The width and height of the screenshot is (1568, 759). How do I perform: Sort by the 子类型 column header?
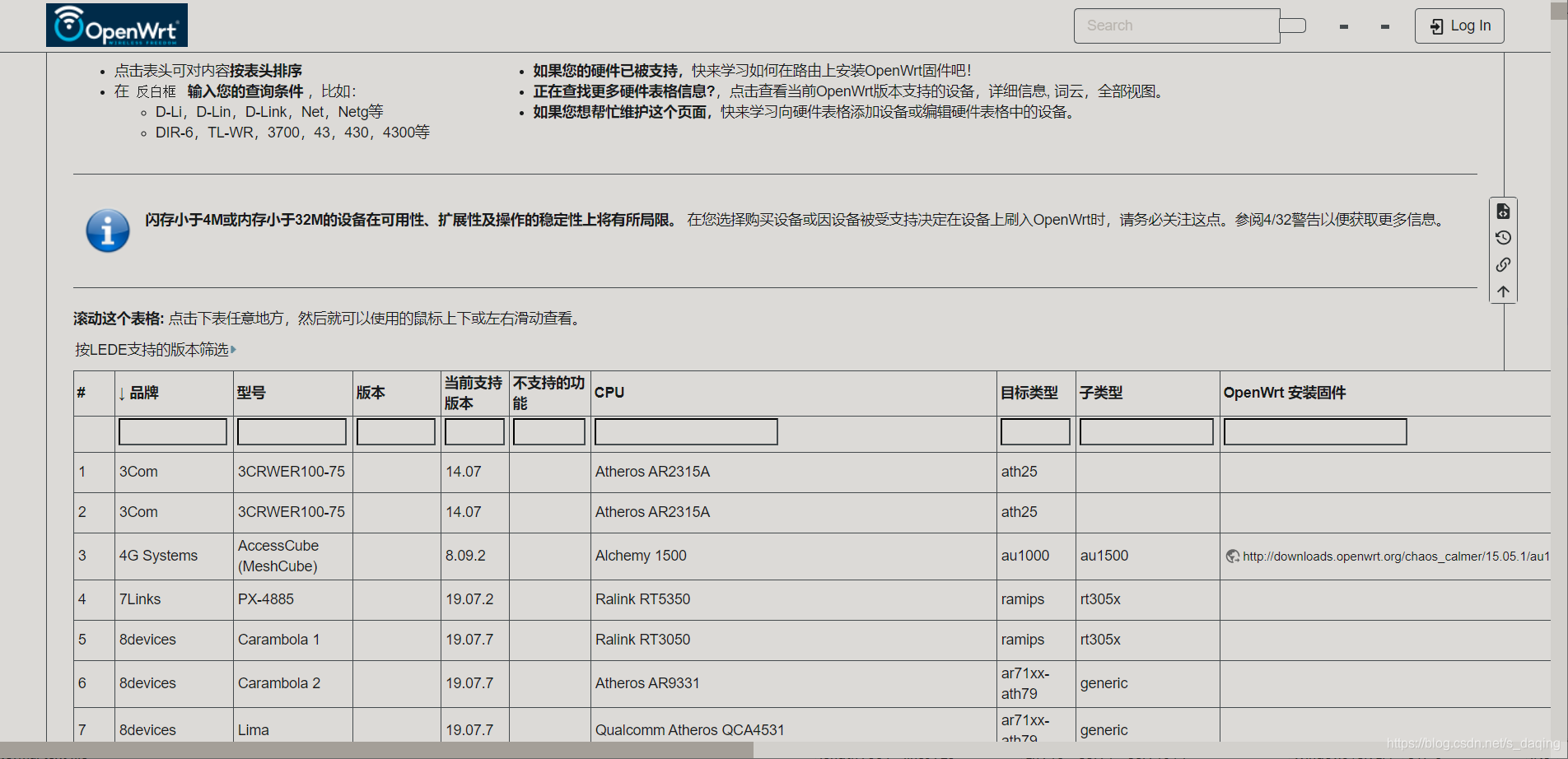pyautogui.click(x=1148, y=393)
